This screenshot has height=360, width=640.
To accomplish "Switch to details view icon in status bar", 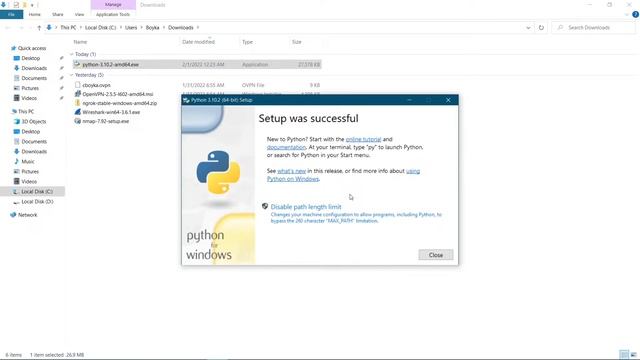I will click(x=624, y=354).
